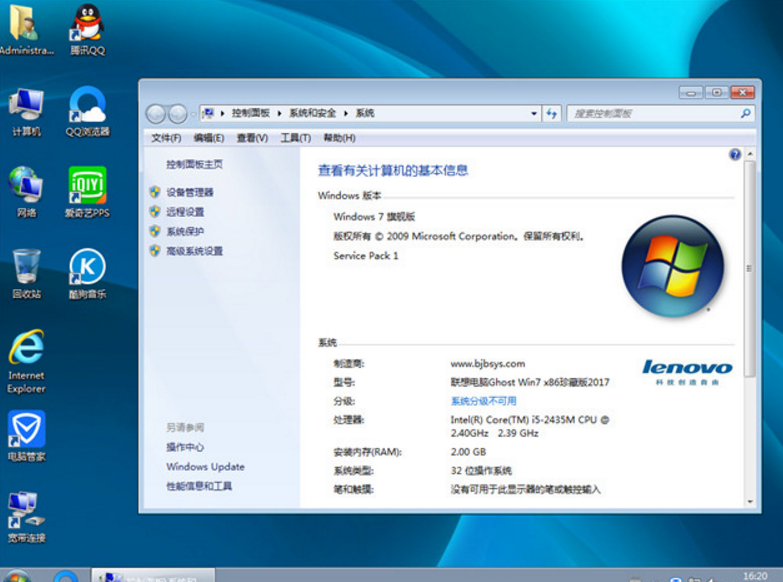Click the search magnifier icon
The image size is (783, 582).
coord(745,113)
